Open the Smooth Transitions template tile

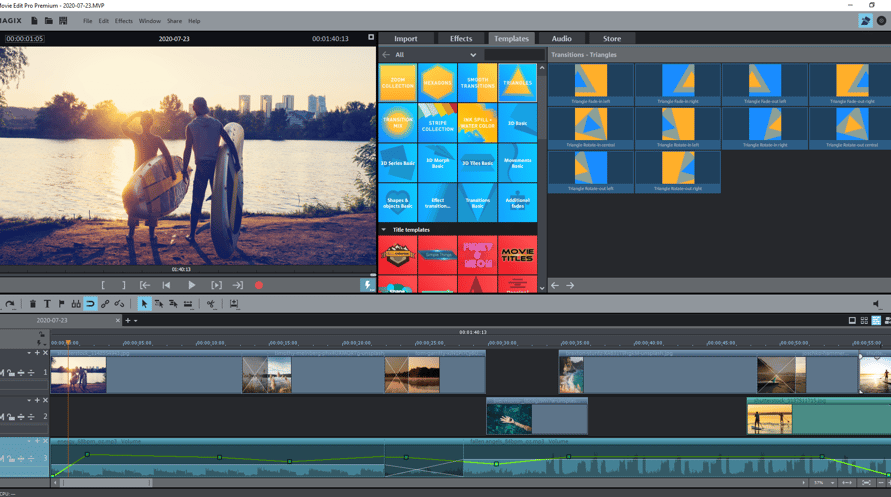tap(477, 83)
